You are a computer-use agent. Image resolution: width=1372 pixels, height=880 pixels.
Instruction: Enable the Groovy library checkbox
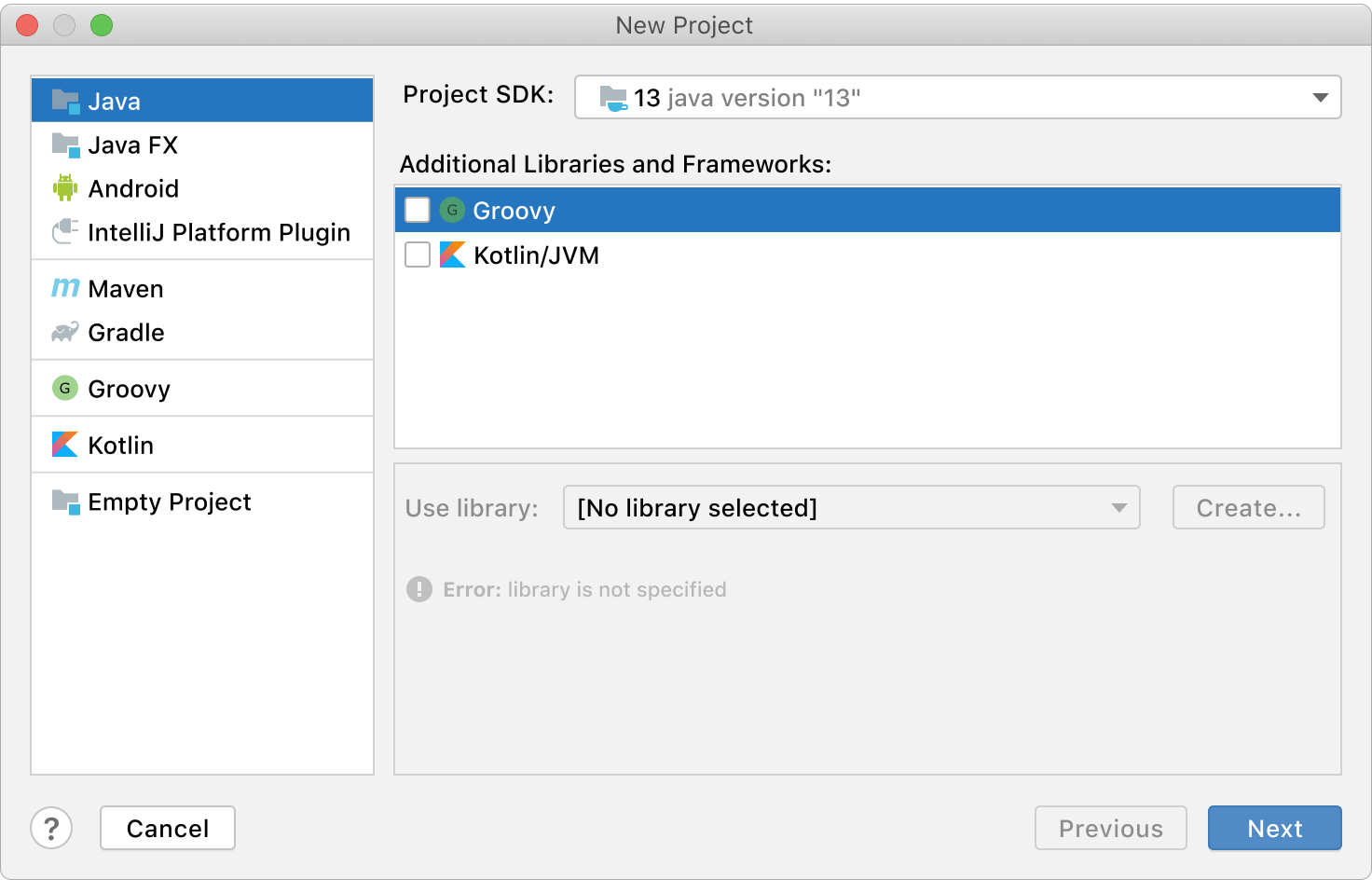[x=418, y=210]
